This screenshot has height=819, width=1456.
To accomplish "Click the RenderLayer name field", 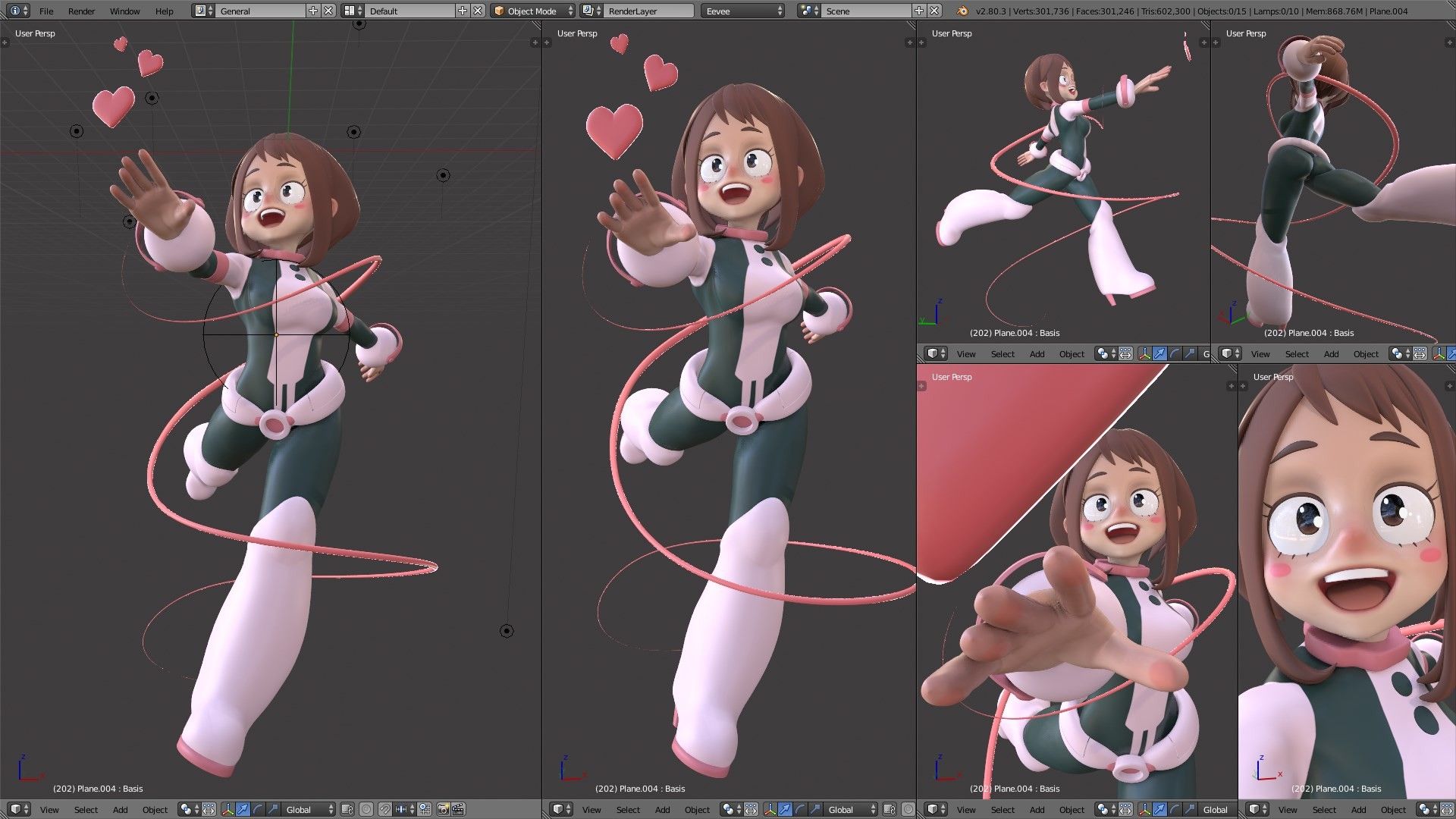I will [x=648, y=11].
